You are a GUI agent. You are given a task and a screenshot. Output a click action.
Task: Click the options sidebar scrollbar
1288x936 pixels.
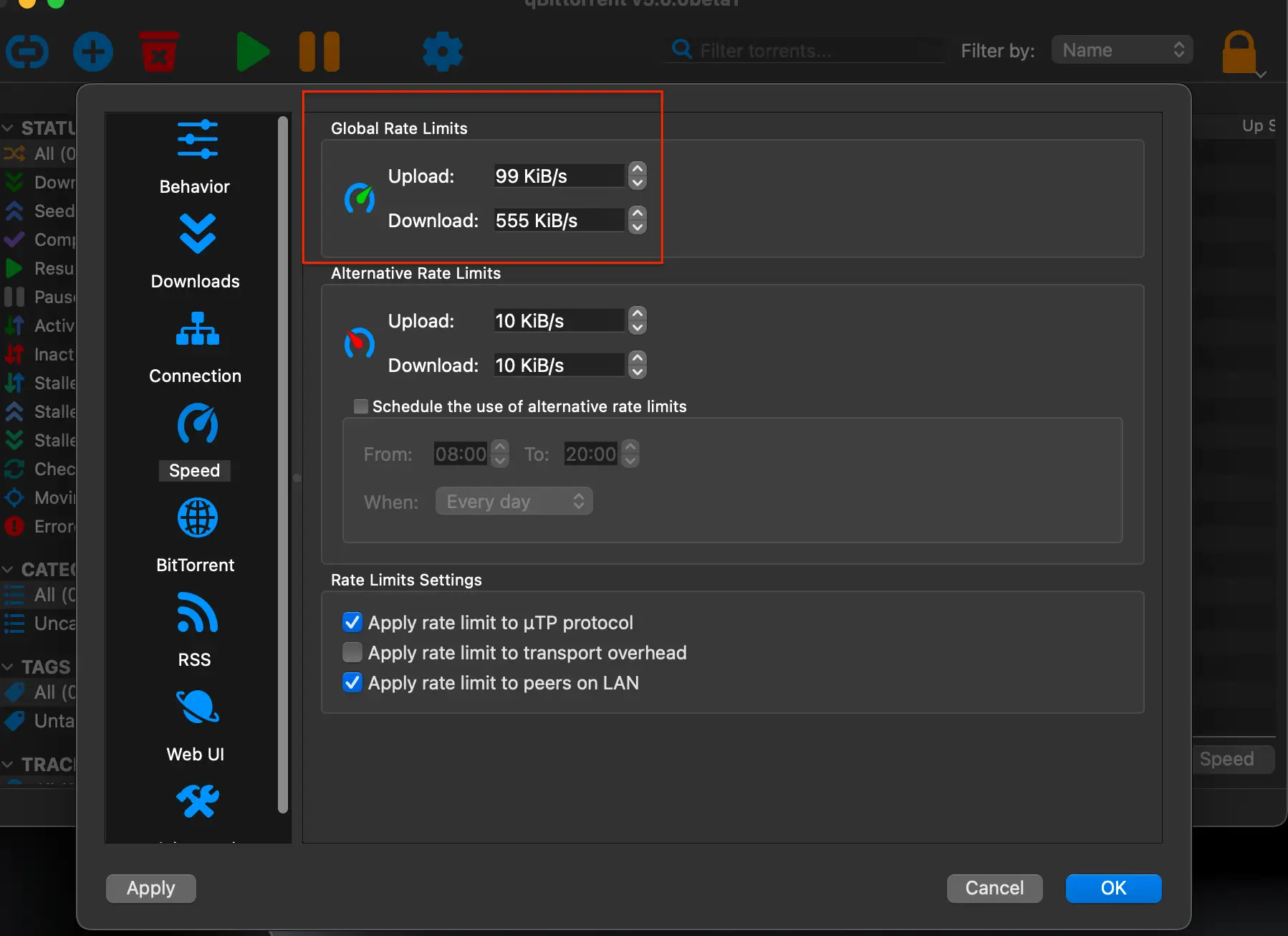(x=283, y=464)
